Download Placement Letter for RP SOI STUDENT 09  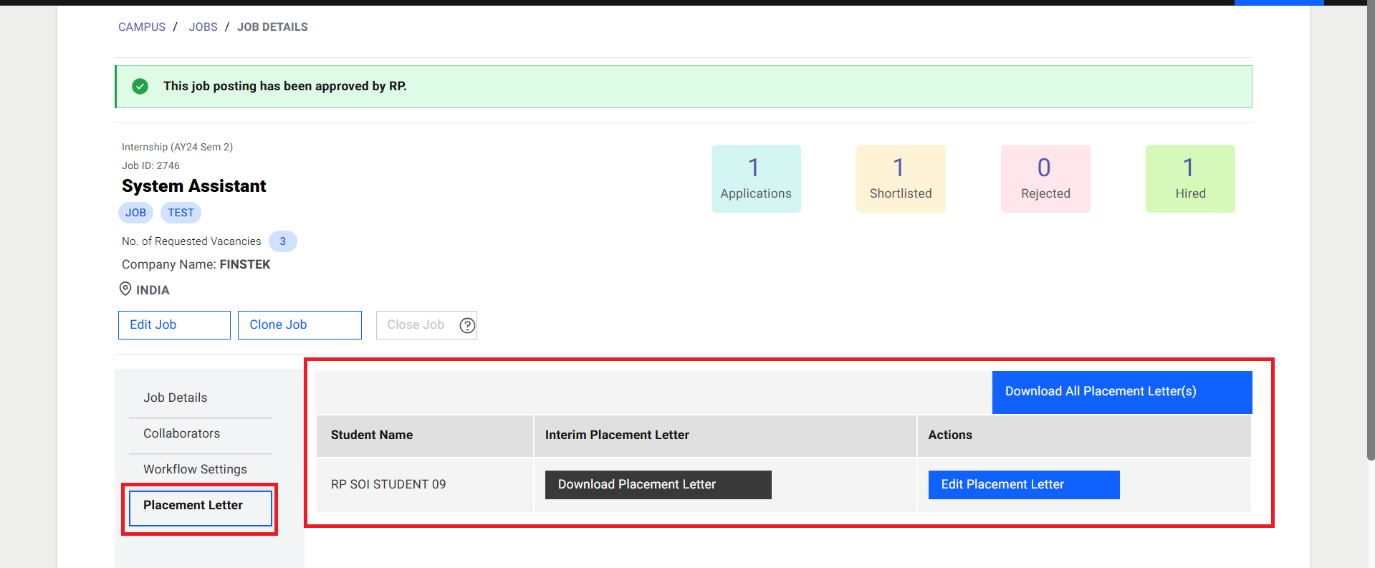657,485
